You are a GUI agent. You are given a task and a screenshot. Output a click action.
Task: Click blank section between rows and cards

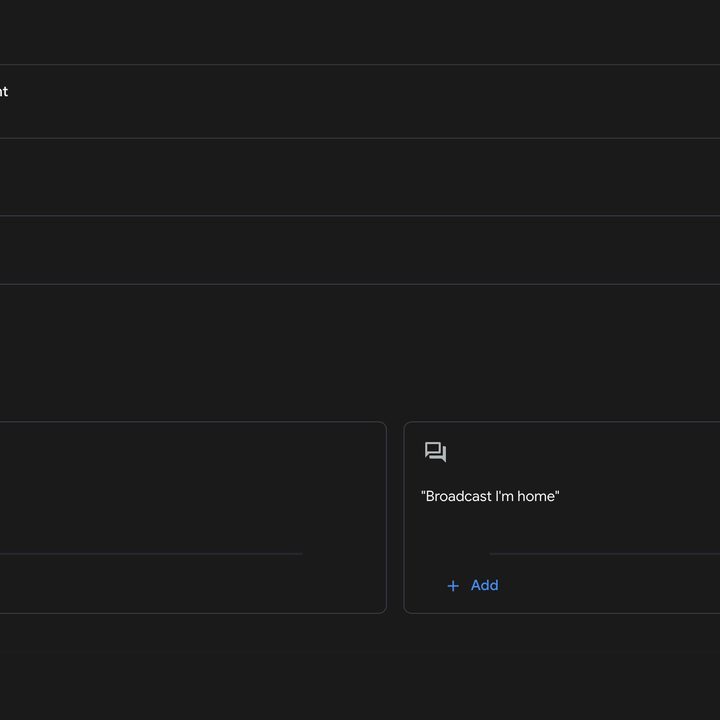360,353
